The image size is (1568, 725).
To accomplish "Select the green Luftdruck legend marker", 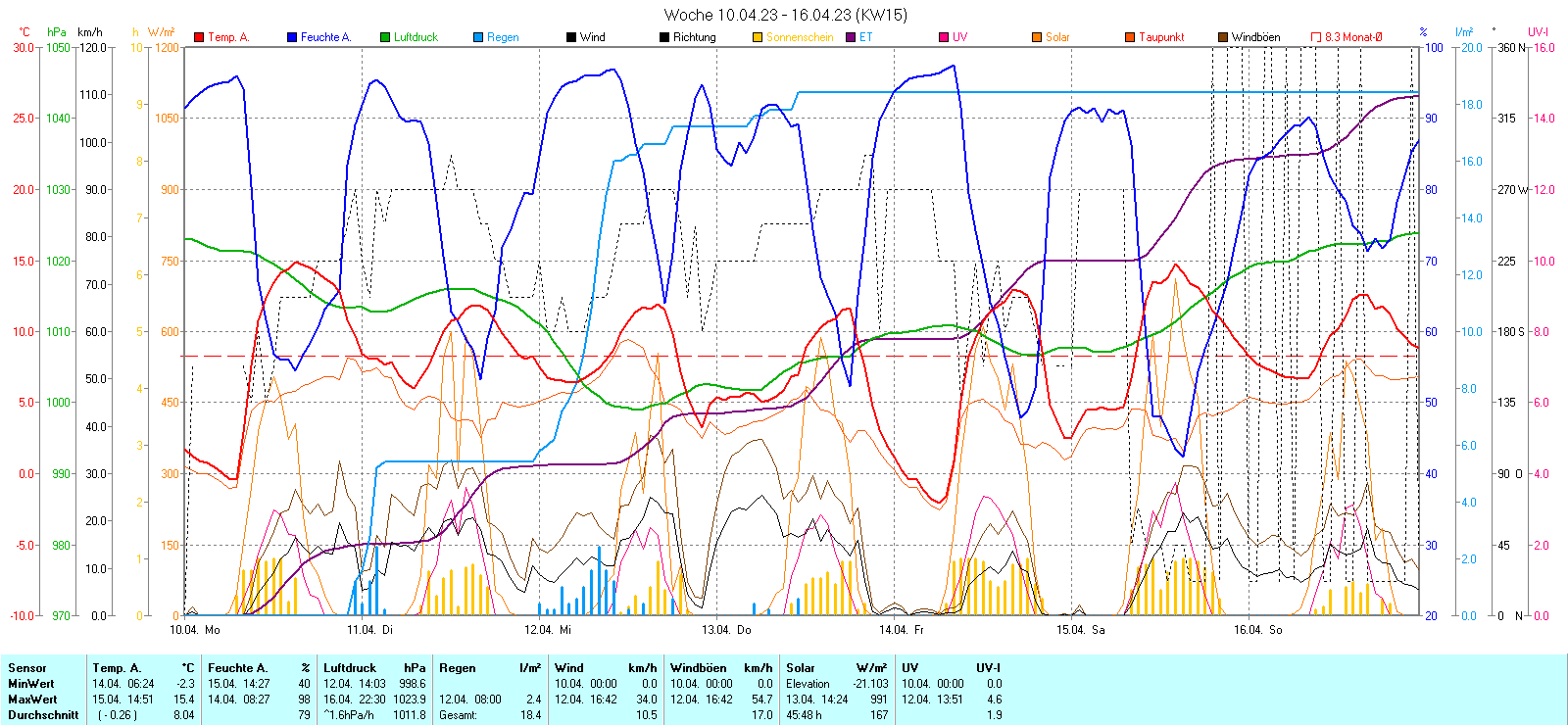I will pos(385,37).
